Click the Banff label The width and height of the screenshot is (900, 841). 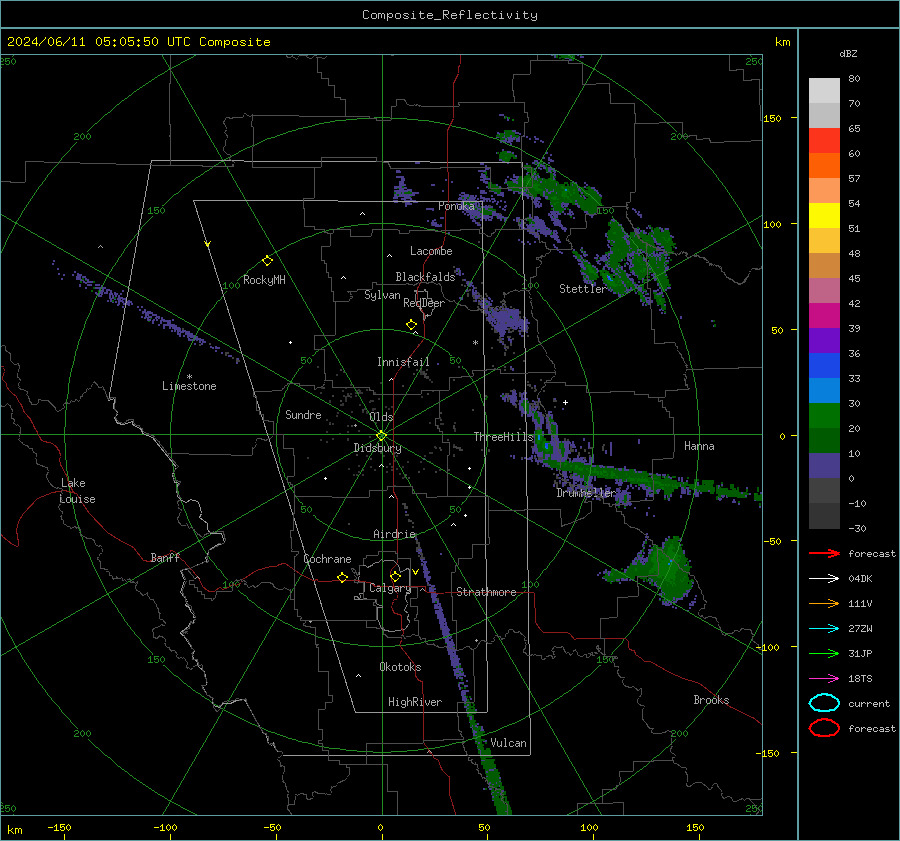165,557
